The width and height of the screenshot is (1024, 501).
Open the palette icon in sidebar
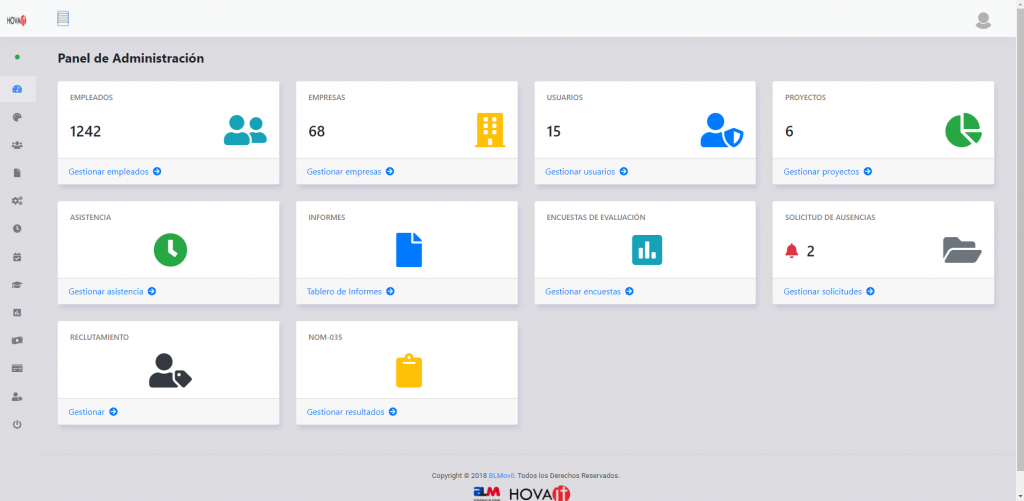(x=17, y=117)
